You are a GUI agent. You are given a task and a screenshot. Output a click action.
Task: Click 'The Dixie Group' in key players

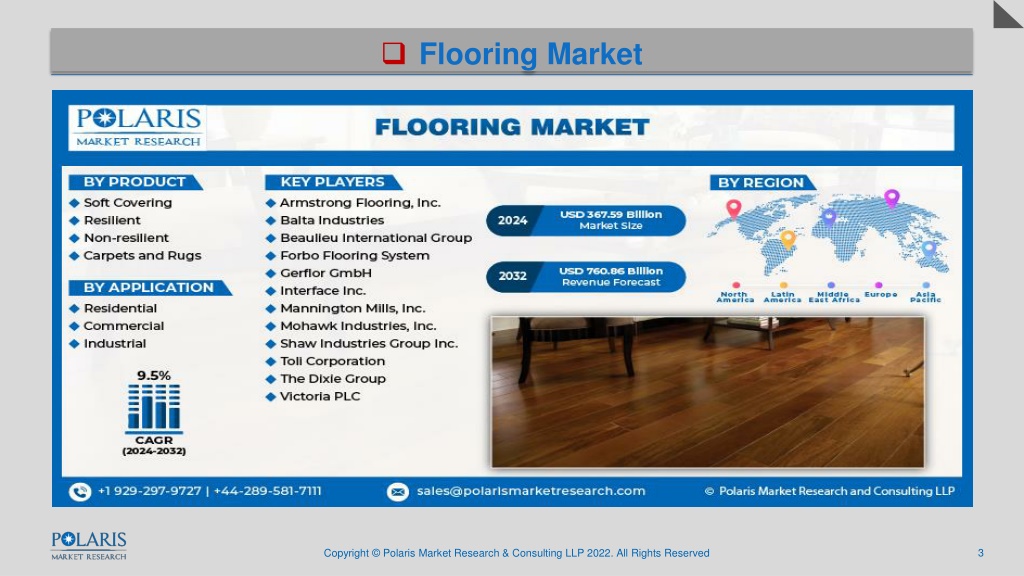(333, 379)
